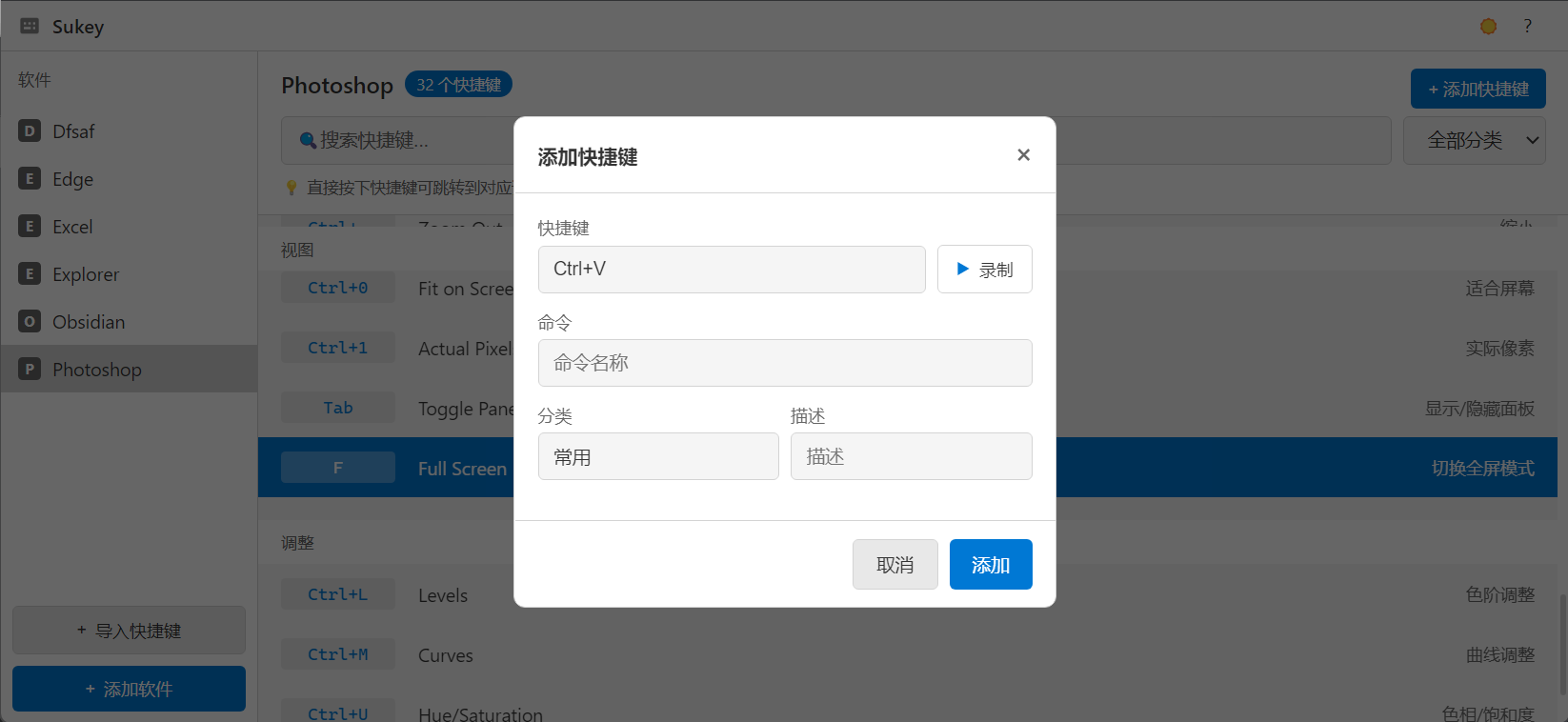Click the 录制 record button
Screen dimensions: 1568x722
click(x=985, y=270)
